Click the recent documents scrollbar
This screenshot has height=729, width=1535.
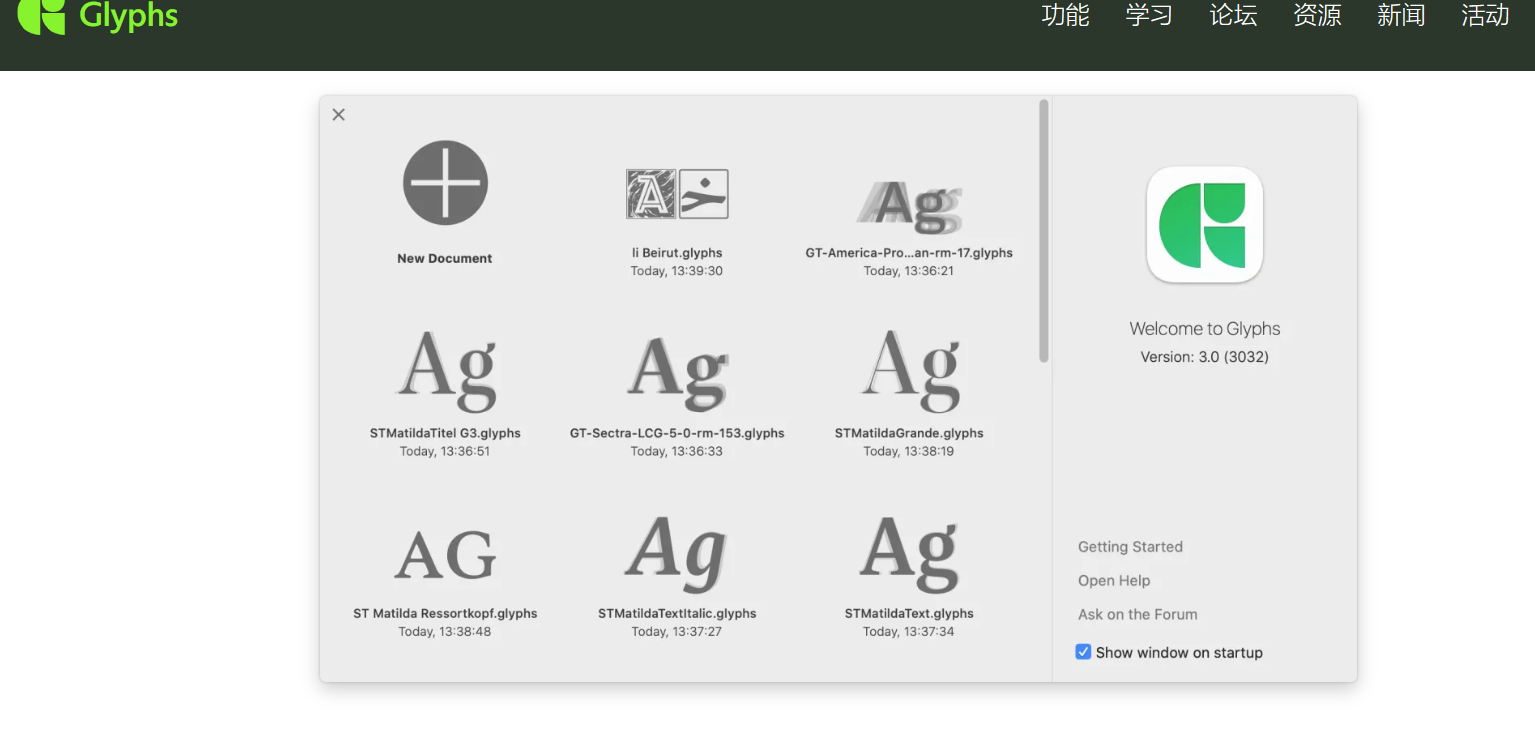pos(1044,230)
